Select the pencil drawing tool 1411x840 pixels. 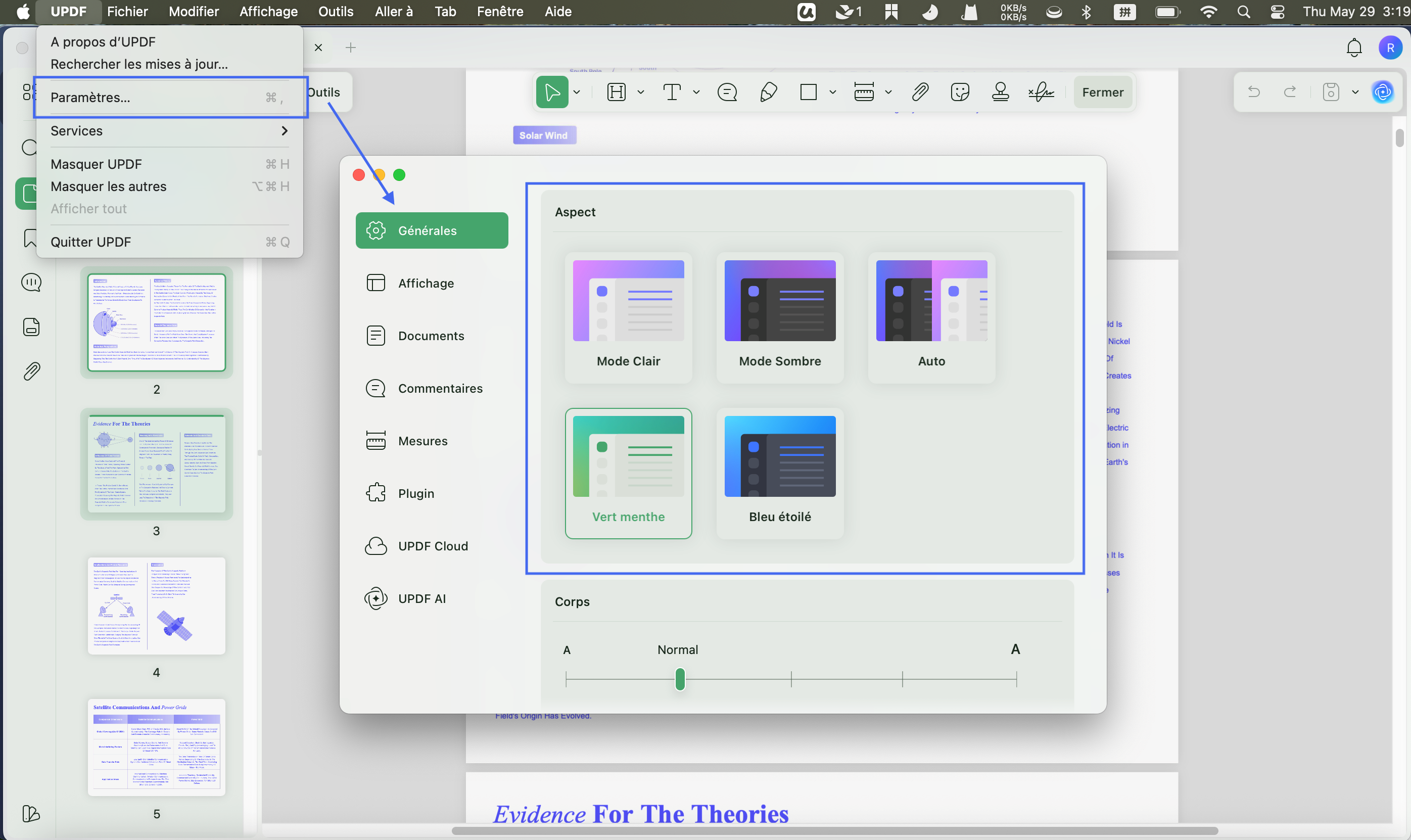[768, 92]
